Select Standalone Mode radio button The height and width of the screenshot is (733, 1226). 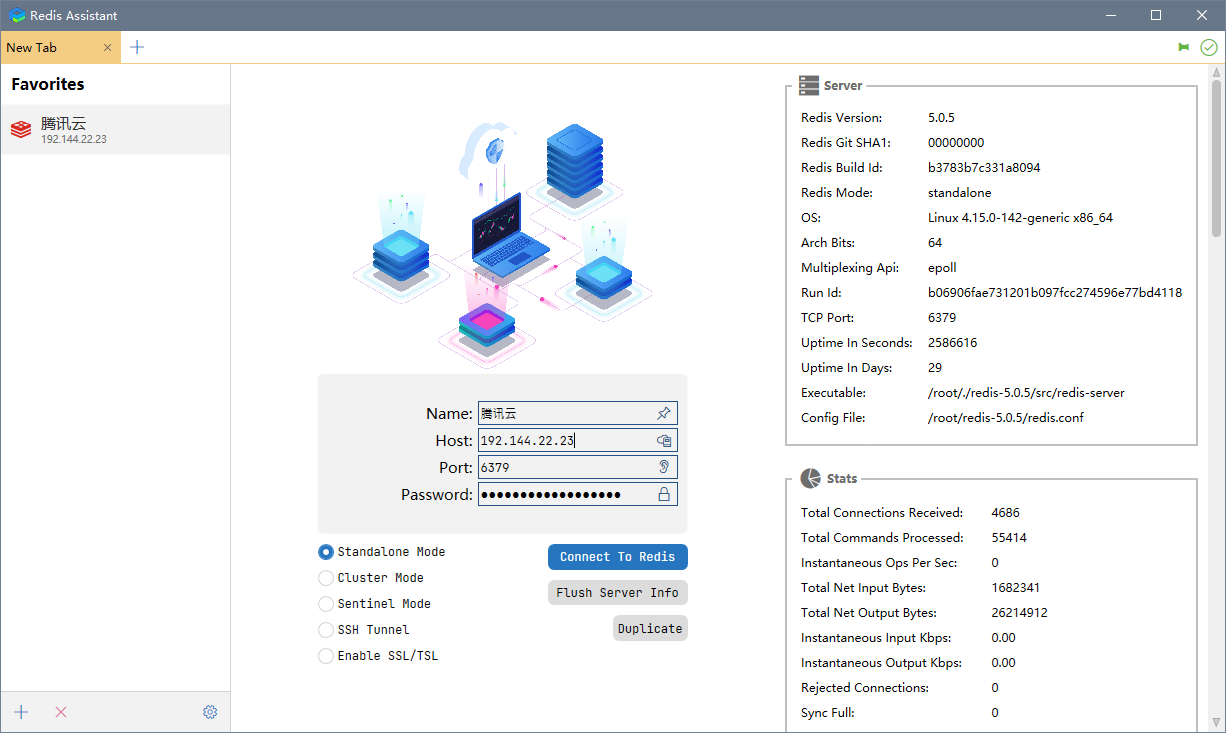pos(326,552)
